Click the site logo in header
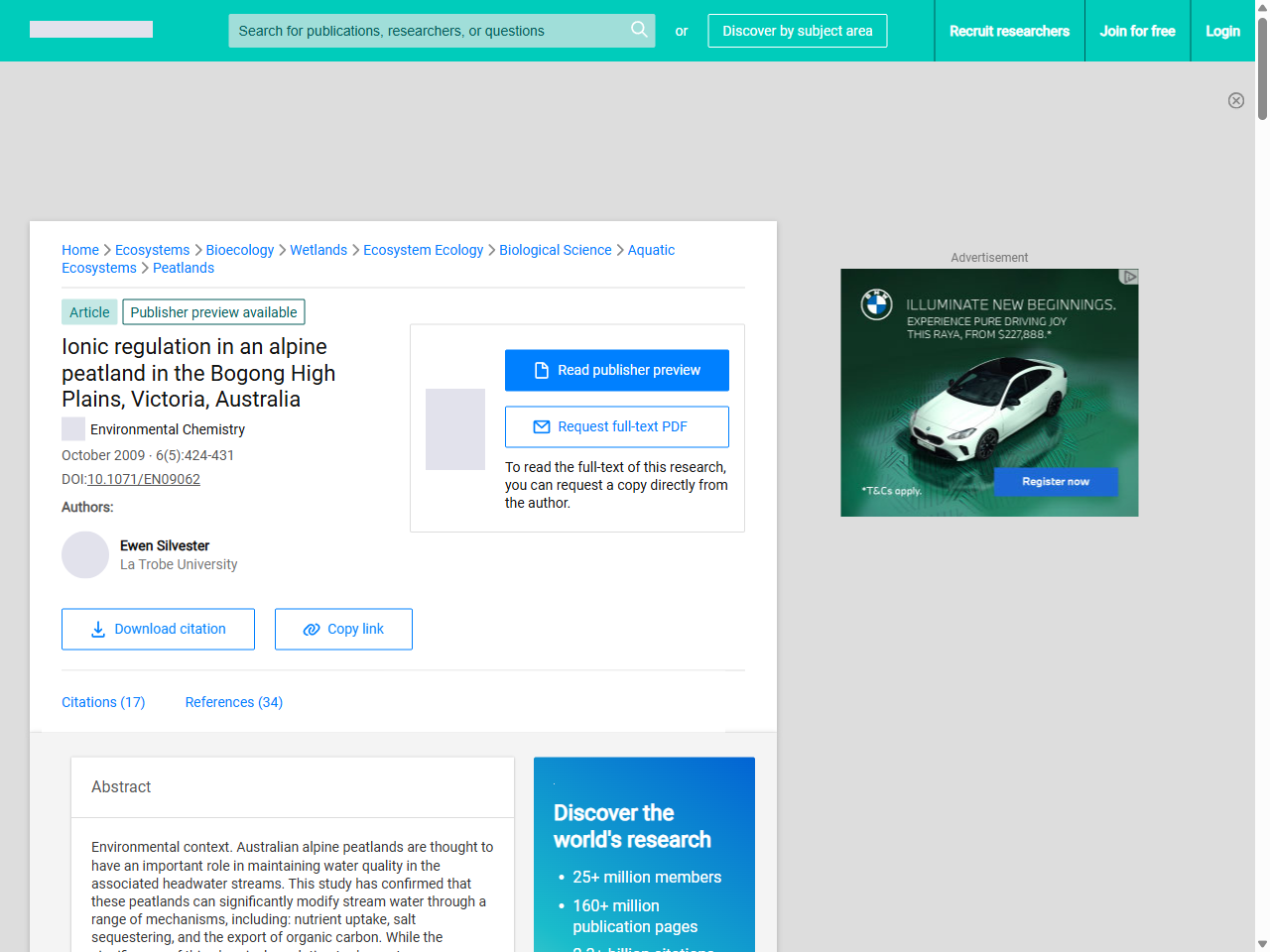This screenshot has height=952, width=1270. click(x=91, y=30)
